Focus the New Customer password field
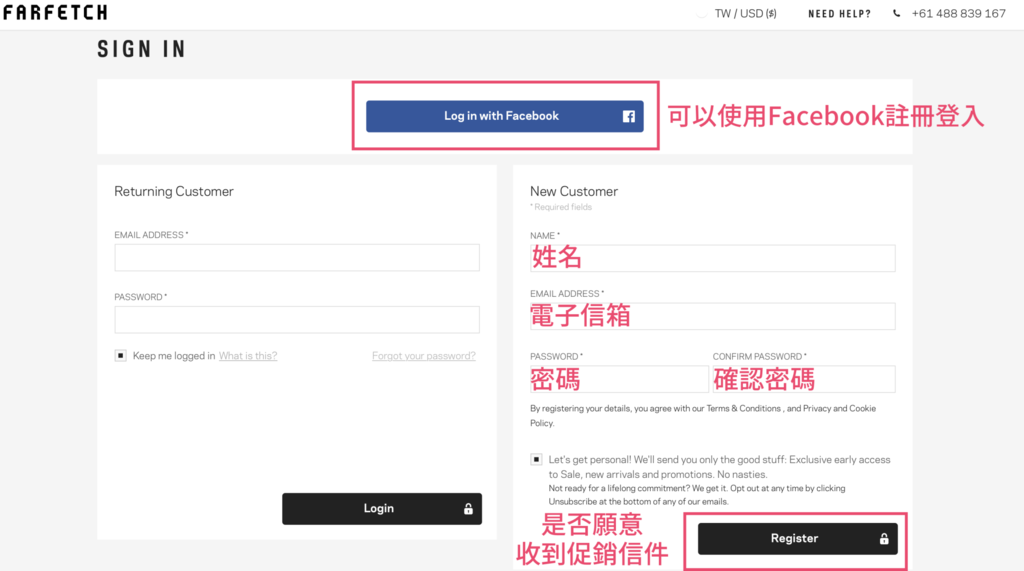Viewport: 1024px width, 571px height. [x=619, y=379]
